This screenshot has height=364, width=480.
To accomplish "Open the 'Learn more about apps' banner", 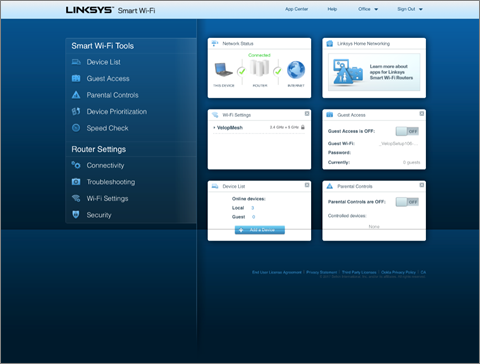I will (374, 72).
